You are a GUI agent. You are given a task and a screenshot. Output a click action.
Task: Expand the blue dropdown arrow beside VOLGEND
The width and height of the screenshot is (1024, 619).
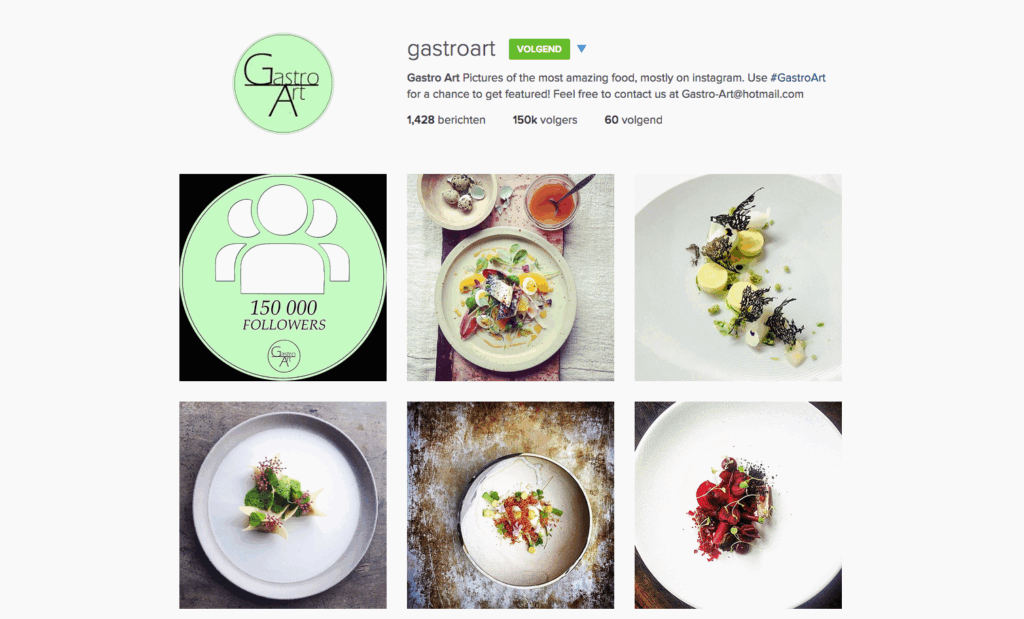coord(581,48)
